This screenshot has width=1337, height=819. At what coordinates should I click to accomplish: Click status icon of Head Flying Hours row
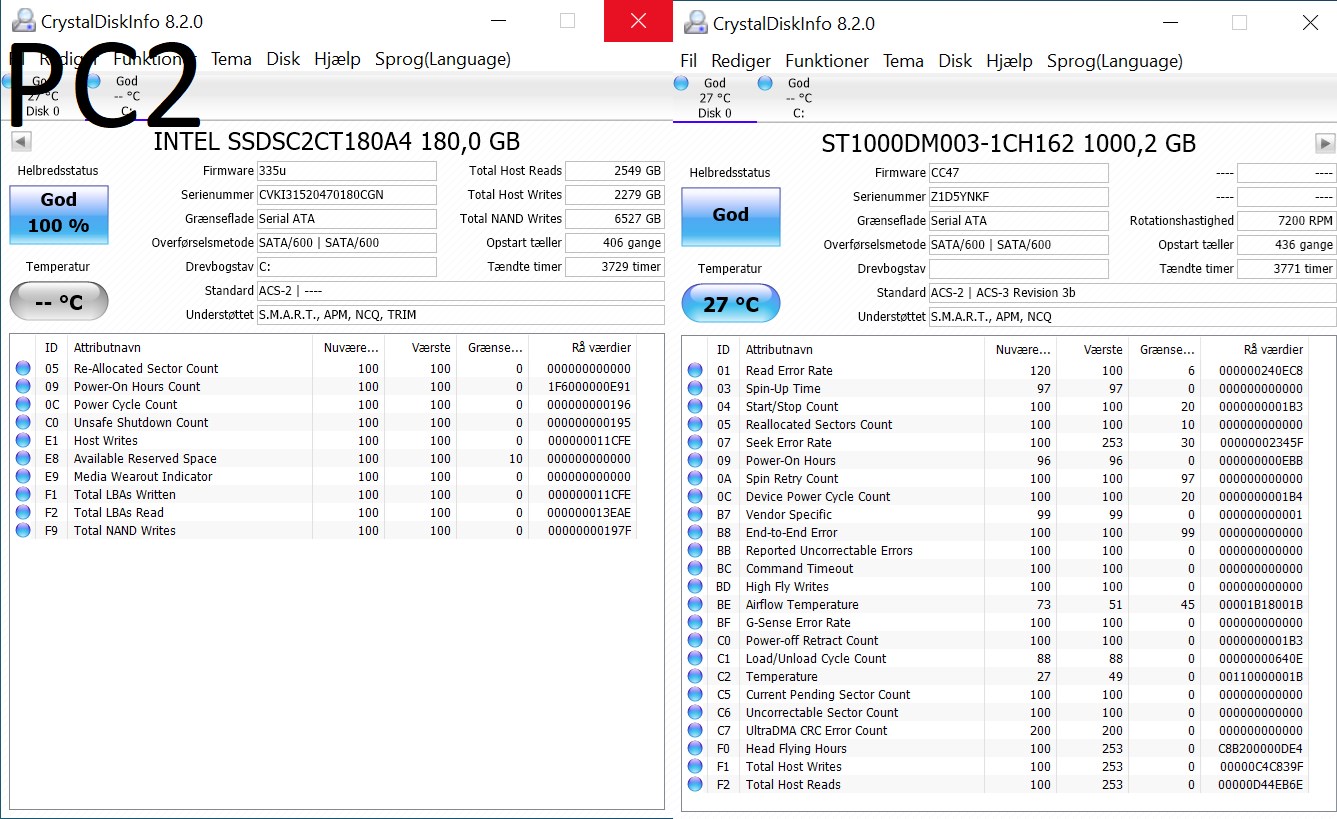pyautogui.click(x=695, y=749)
